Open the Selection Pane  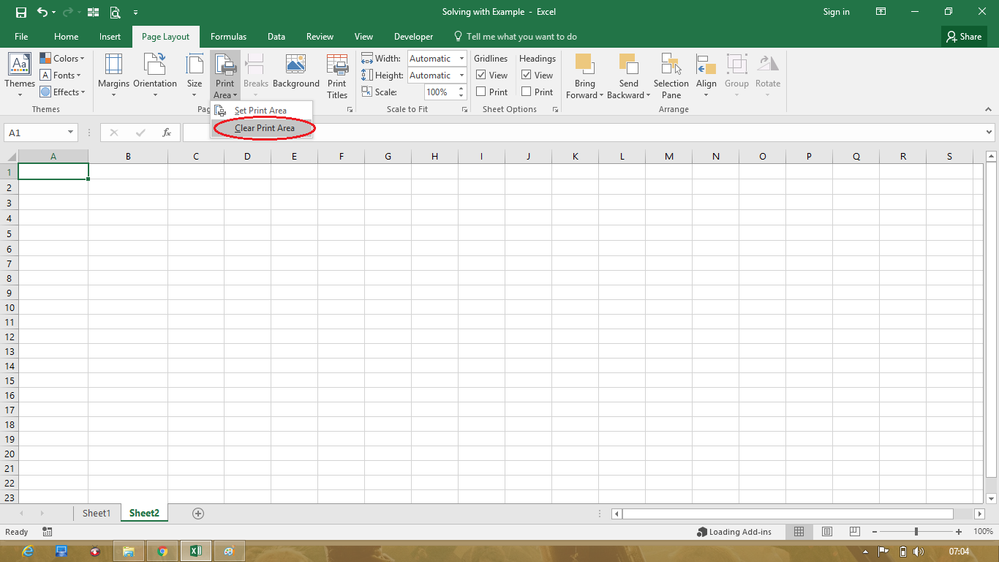[671, 76]
